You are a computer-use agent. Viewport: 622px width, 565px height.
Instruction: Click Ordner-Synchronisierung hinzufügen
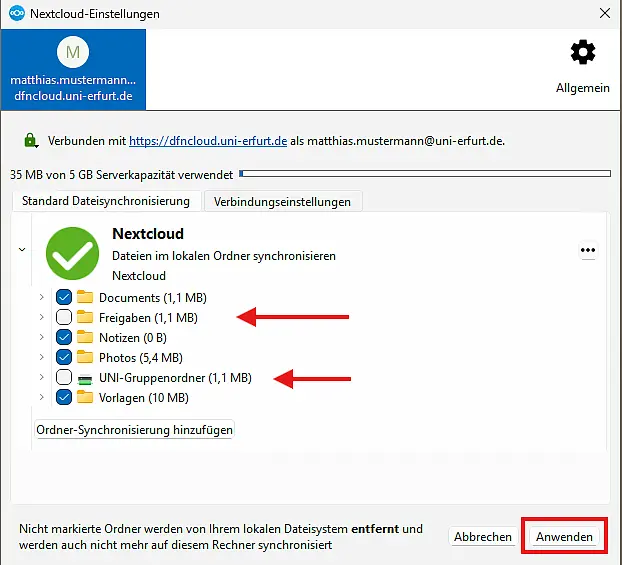(x=134, y=430)
